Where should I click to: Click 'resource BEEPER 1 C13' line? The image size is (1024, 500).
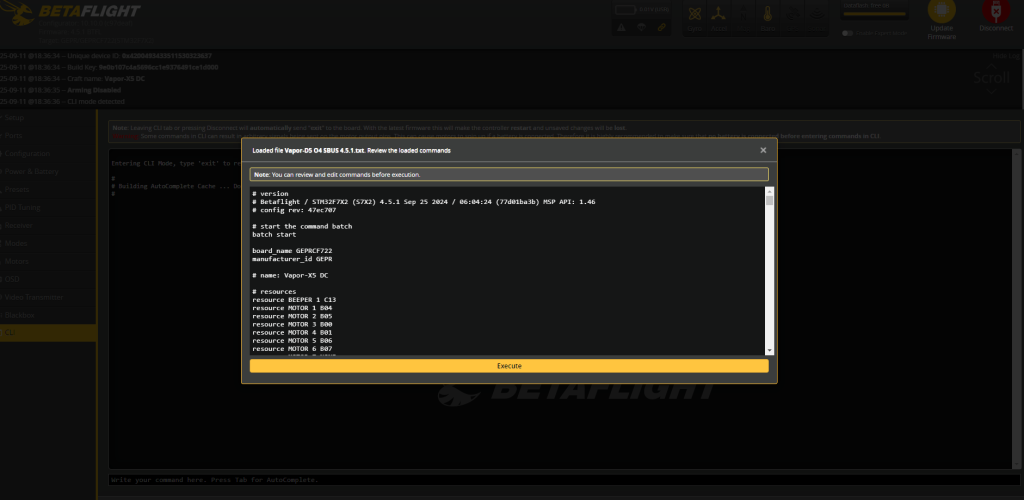pyautogui.click(x=294, y=300)
